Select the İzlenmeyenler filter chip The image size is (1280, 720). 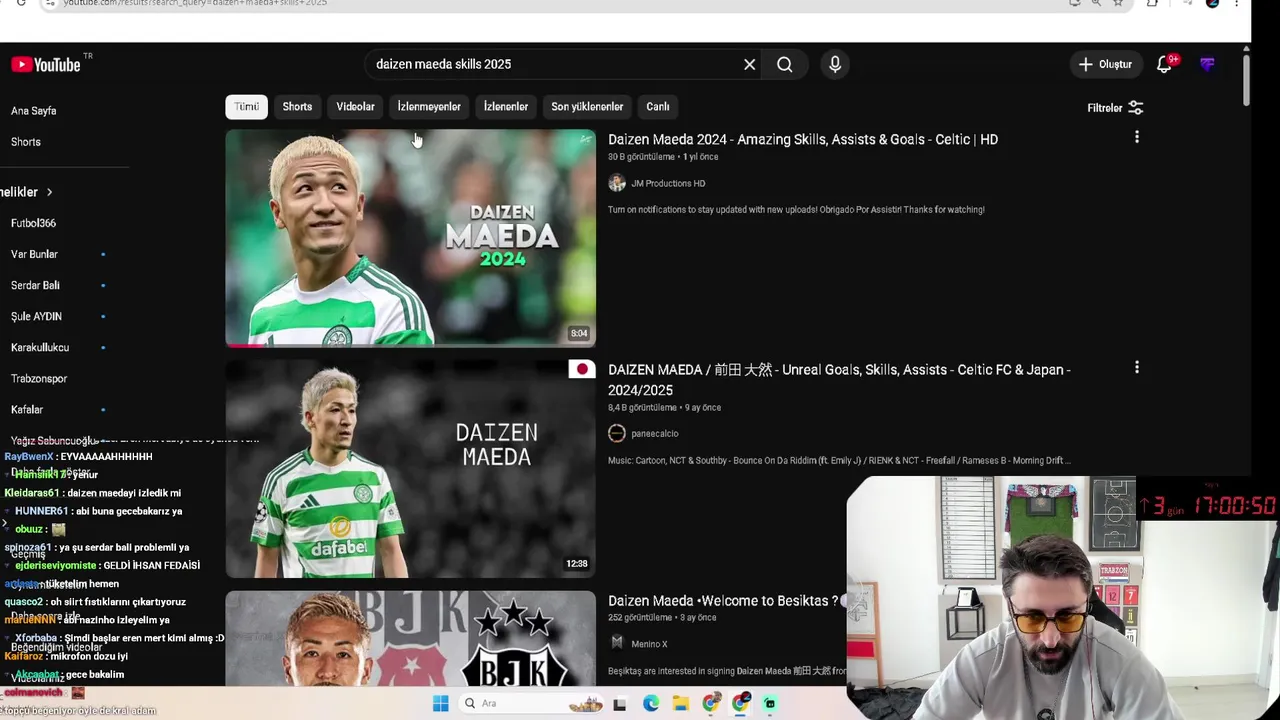429,107
